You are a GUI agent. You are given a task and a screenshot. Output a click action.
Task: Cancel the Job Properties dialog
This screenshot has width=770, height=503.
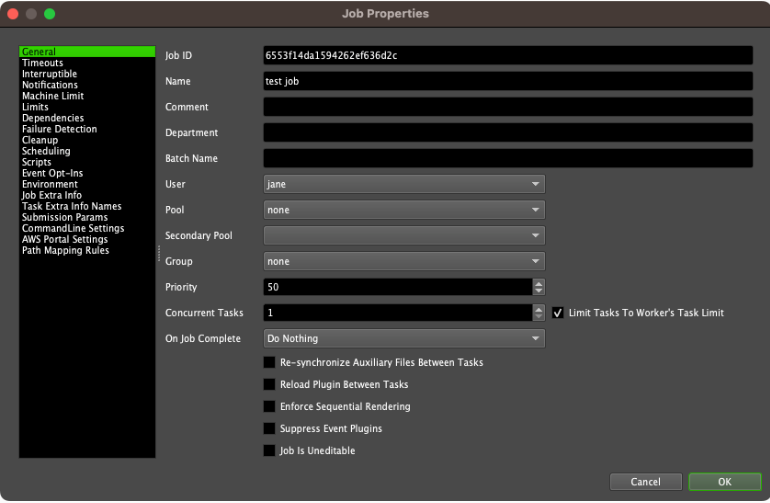coord(646,482)
